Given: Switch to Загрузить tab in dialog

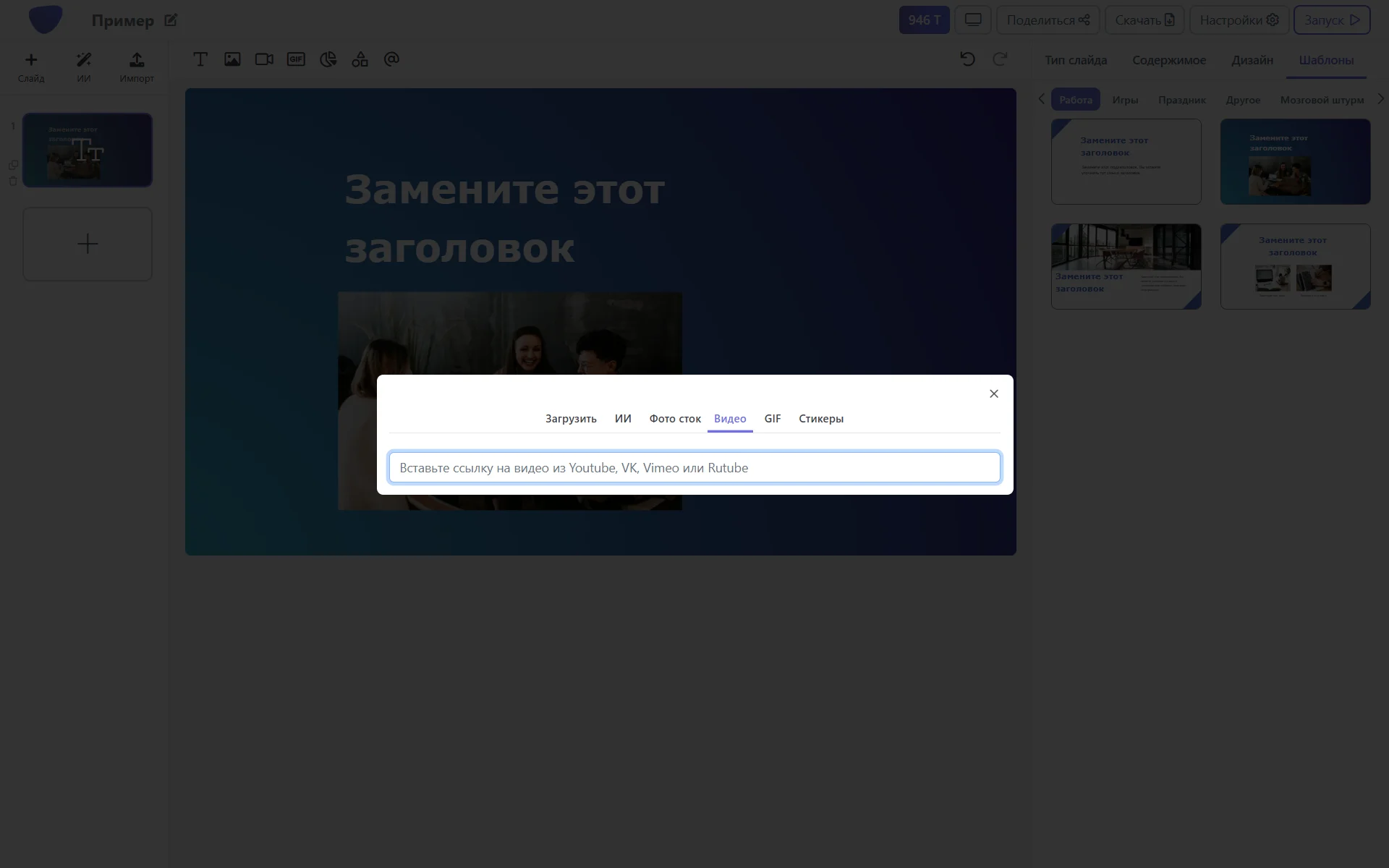Looking at the screenshot, I should coord(571,419).
